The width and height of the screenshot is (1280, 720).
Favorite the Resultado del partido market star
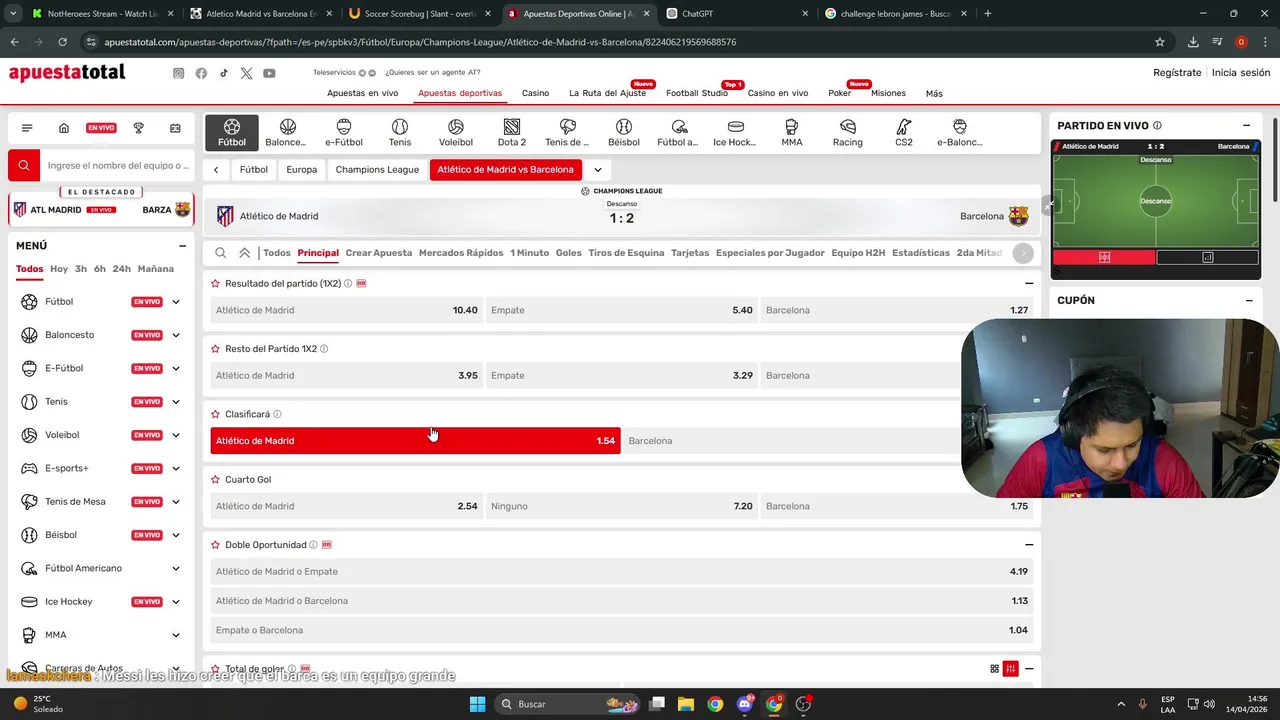click(x=215, y=283)
